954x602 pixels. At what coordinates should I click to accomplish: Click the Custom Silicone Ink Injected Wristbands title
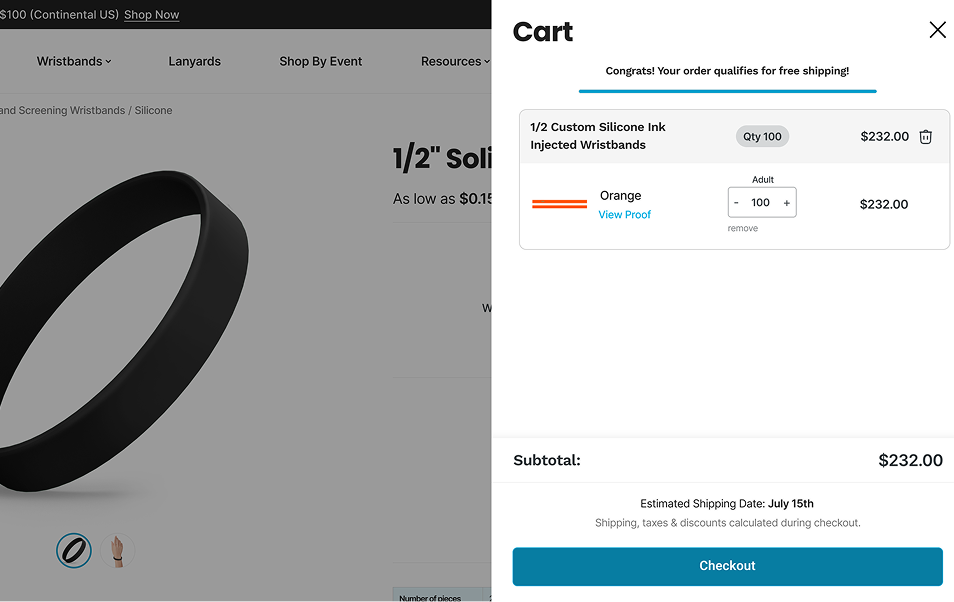(x=597, y=136)
